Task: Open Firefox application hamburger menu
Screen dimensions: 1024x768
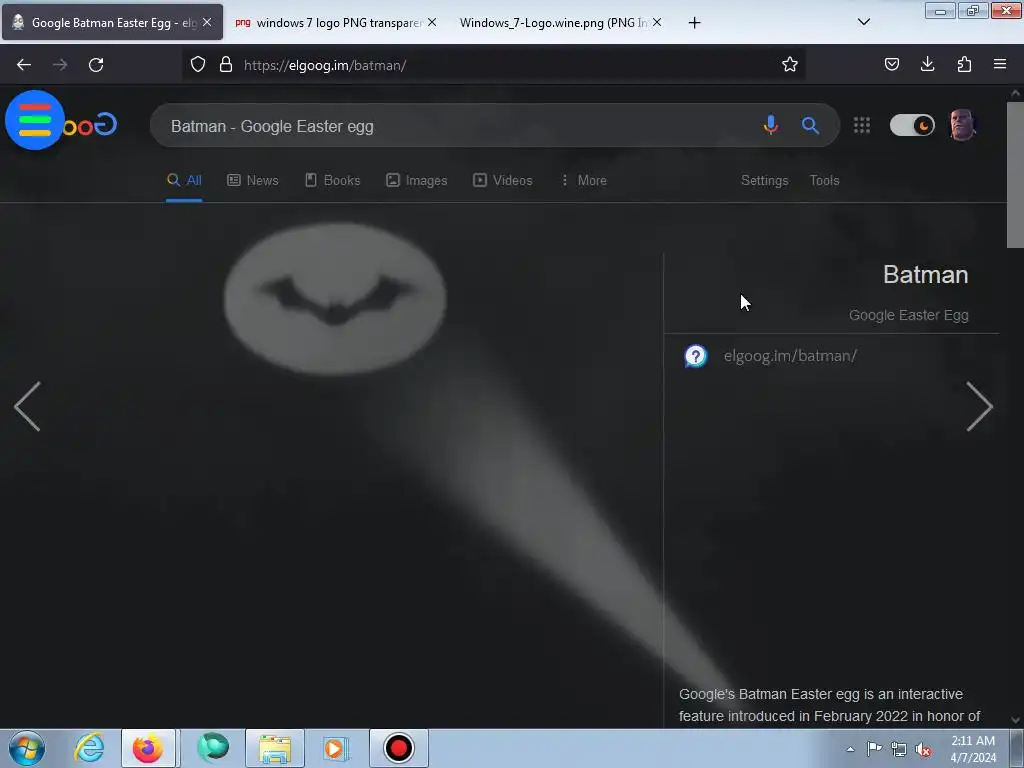Action: point(1000,64)
